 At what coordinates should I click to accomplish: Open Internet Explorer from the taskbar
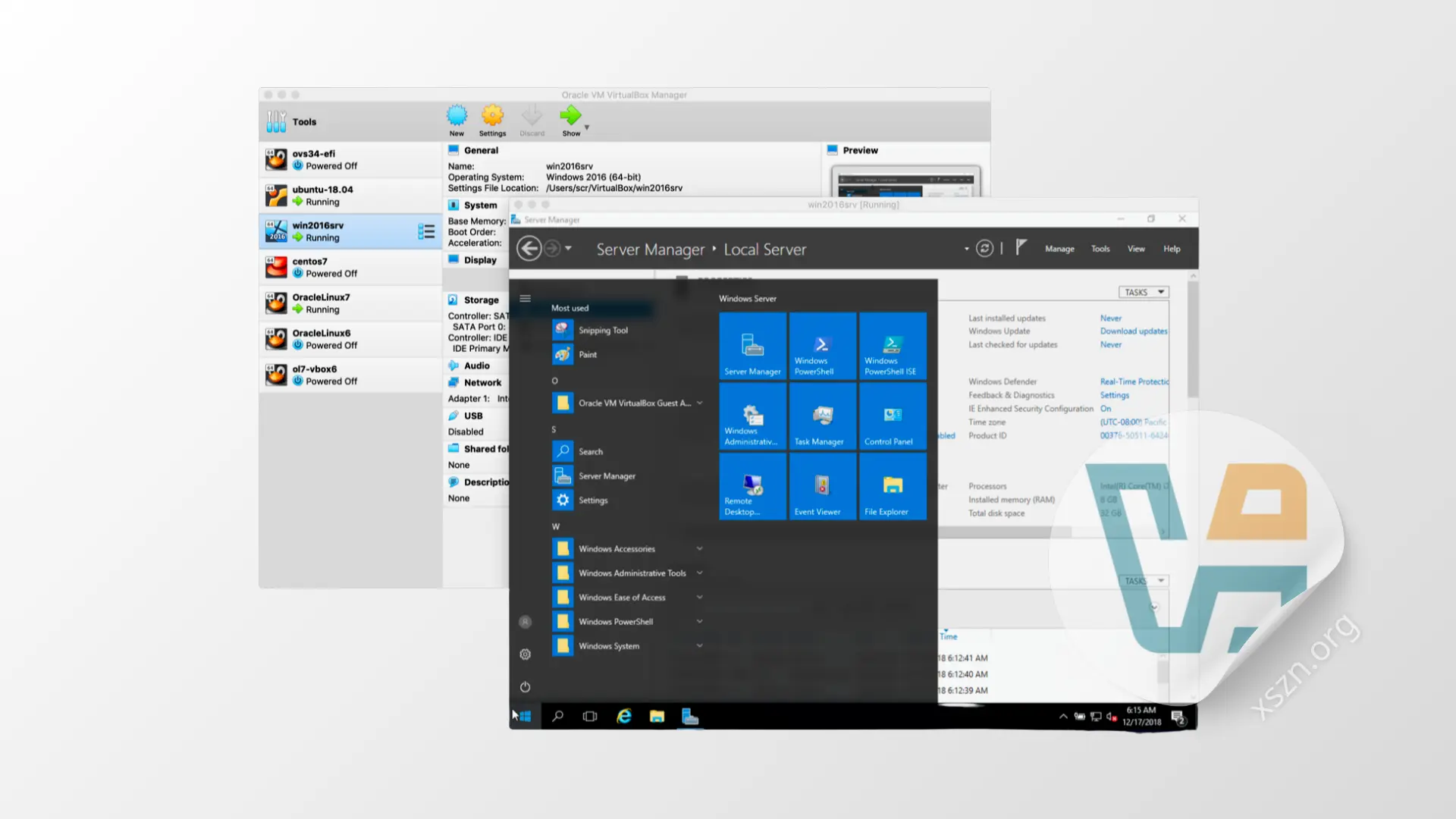coord(623,716)
